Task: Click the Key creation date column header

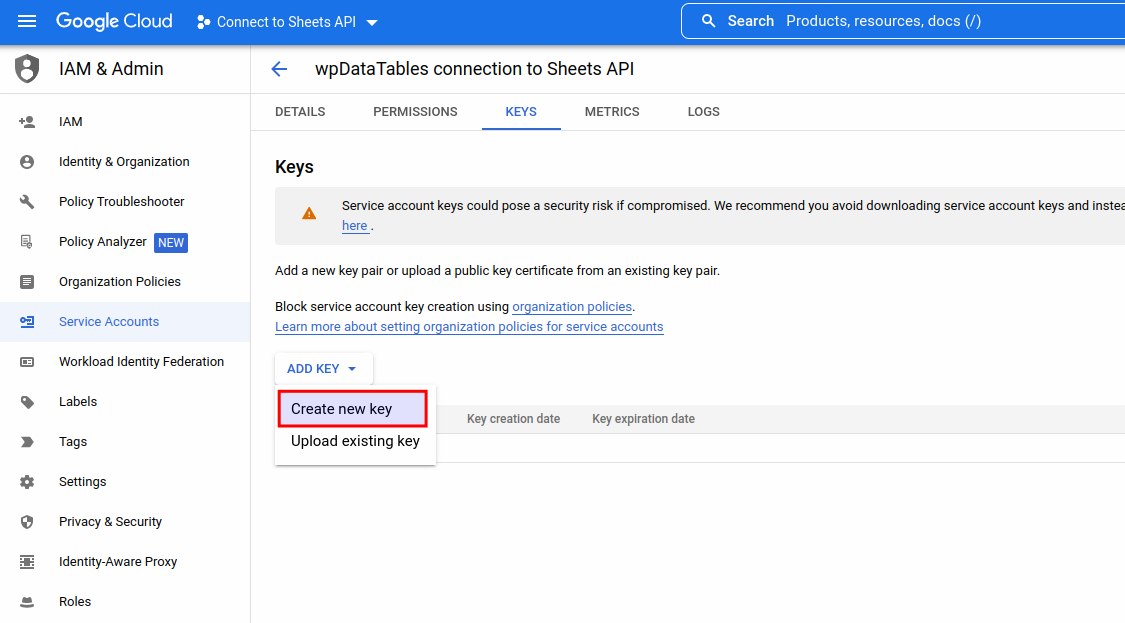Action: coord(514,419)
